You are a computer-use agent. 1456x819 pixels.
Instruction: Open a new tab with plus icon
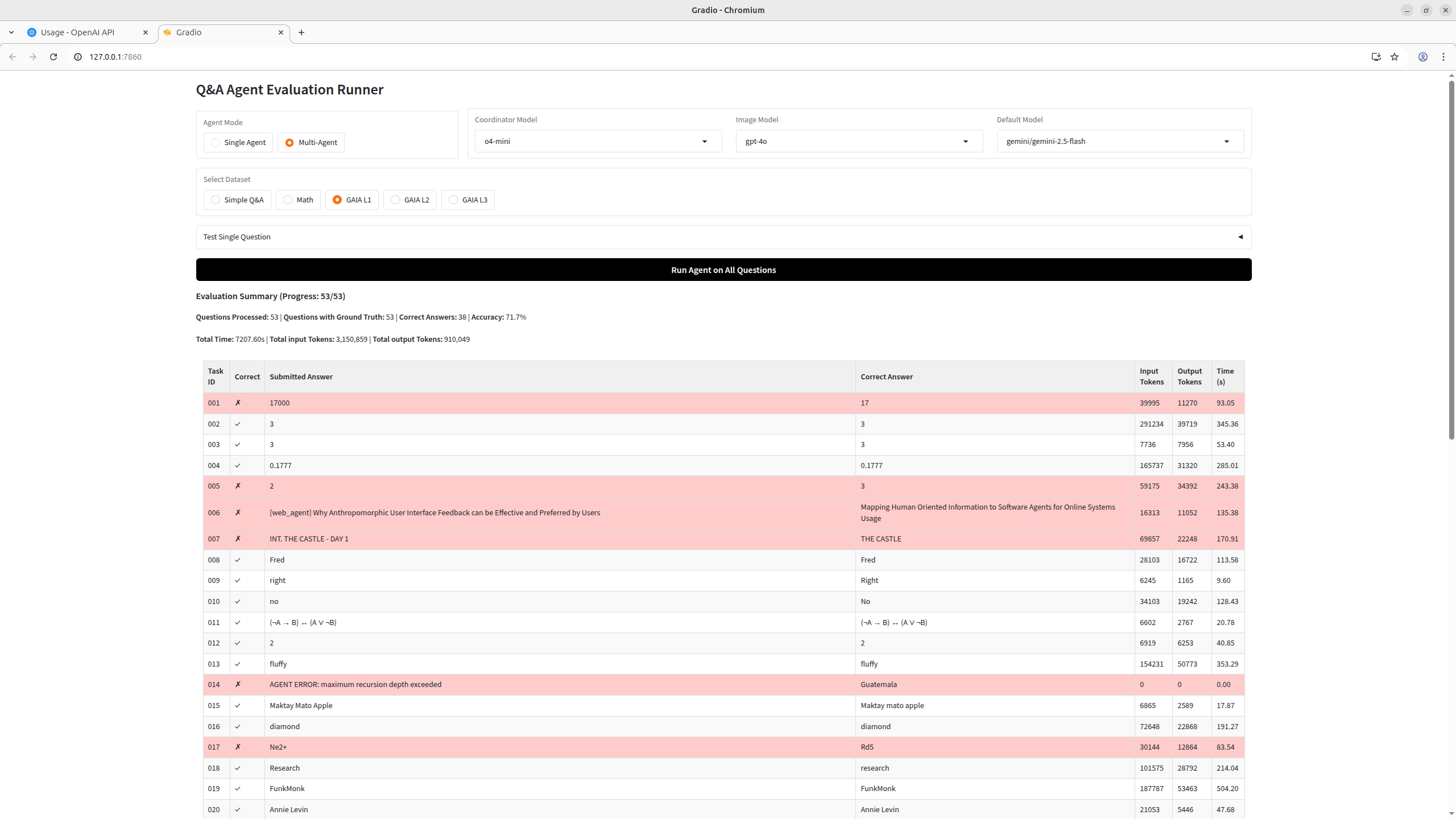[x=301, y=32]
